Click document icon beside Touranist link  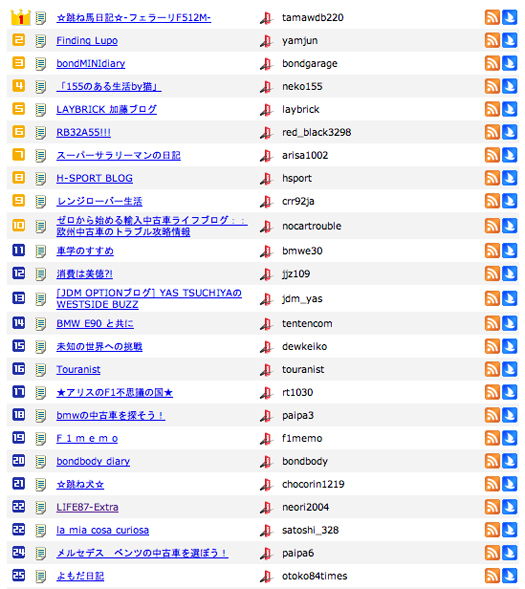point(41,370)
